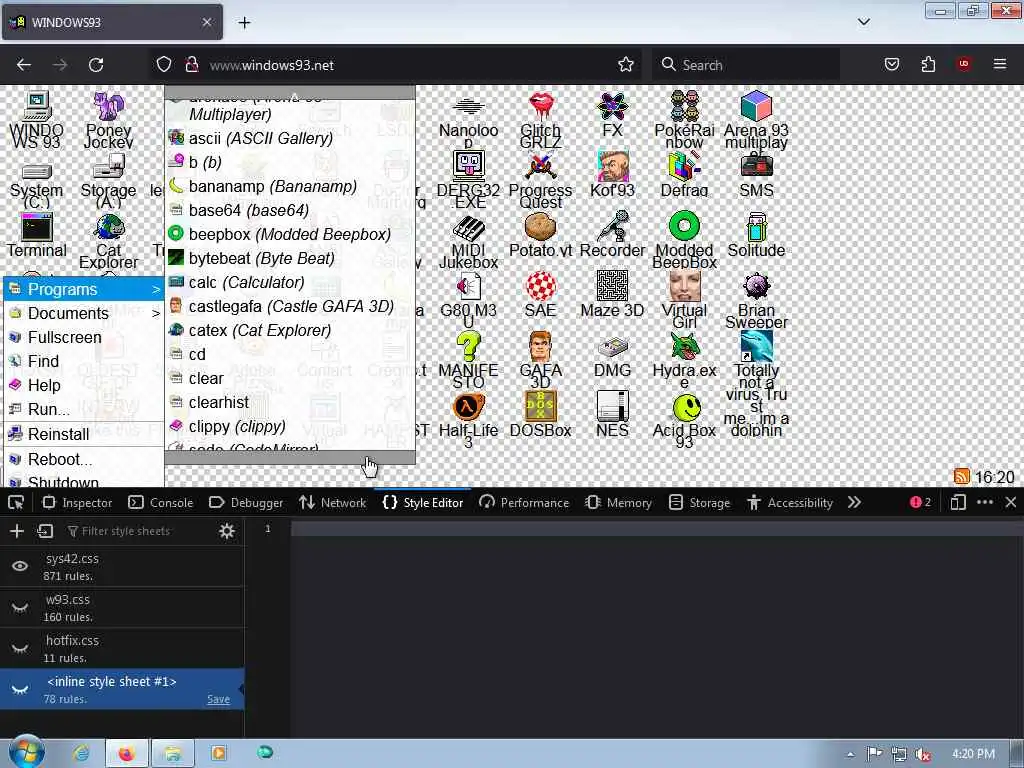Image resolution: width=1024 pixels, height=768 pixels.
Task: Open the SAE red checkered ball icon
Action: tap(541, 295)
